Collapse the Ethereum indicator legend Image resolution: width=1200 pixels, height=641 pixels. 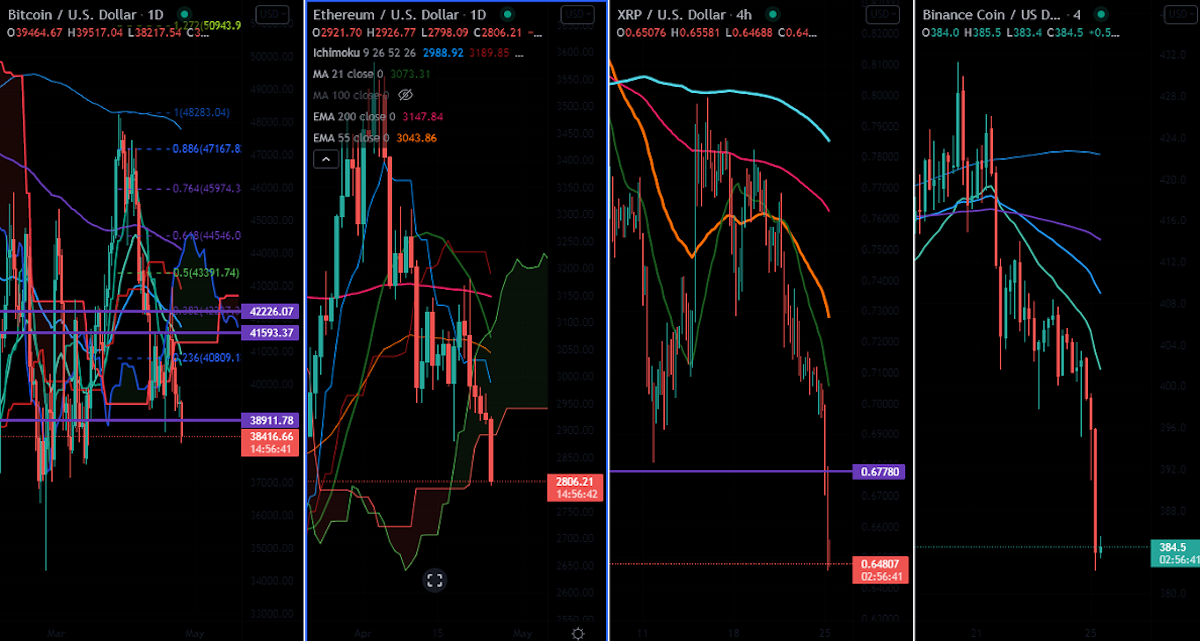click(325, 159)
